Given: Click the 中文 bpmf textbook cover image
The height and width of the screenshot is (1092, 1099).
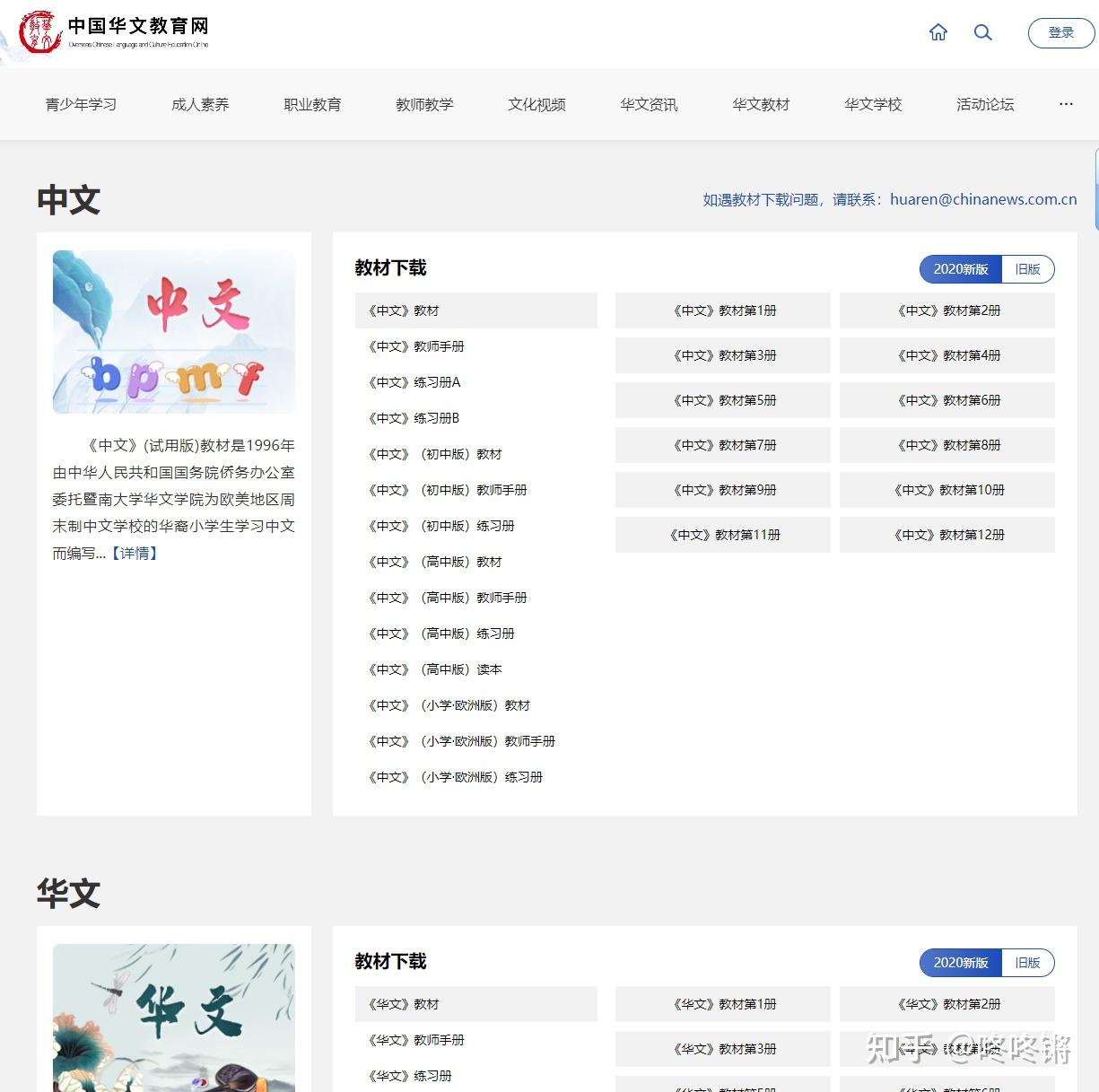Looking at the screenshot, I should [x=173, y=330].
